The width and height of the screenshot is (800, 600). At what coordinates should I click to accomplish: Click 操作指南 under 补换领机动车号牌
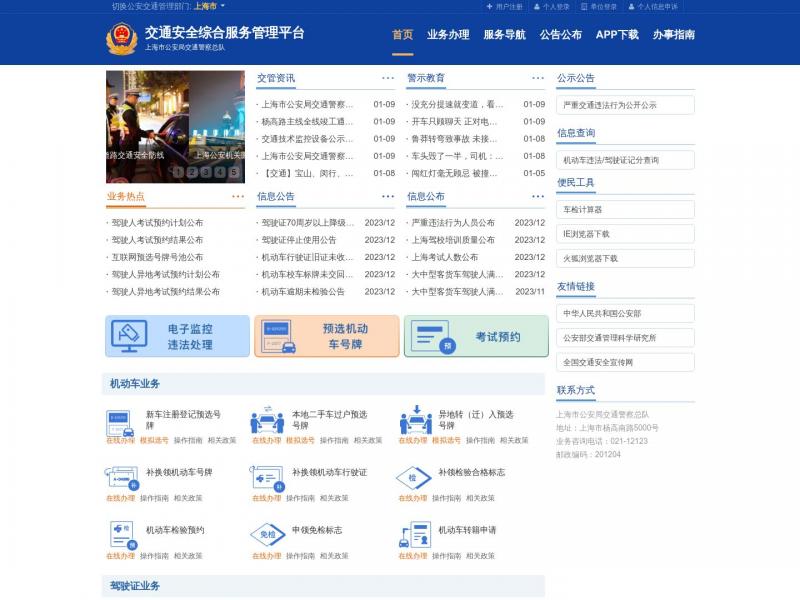click(154, 498)
